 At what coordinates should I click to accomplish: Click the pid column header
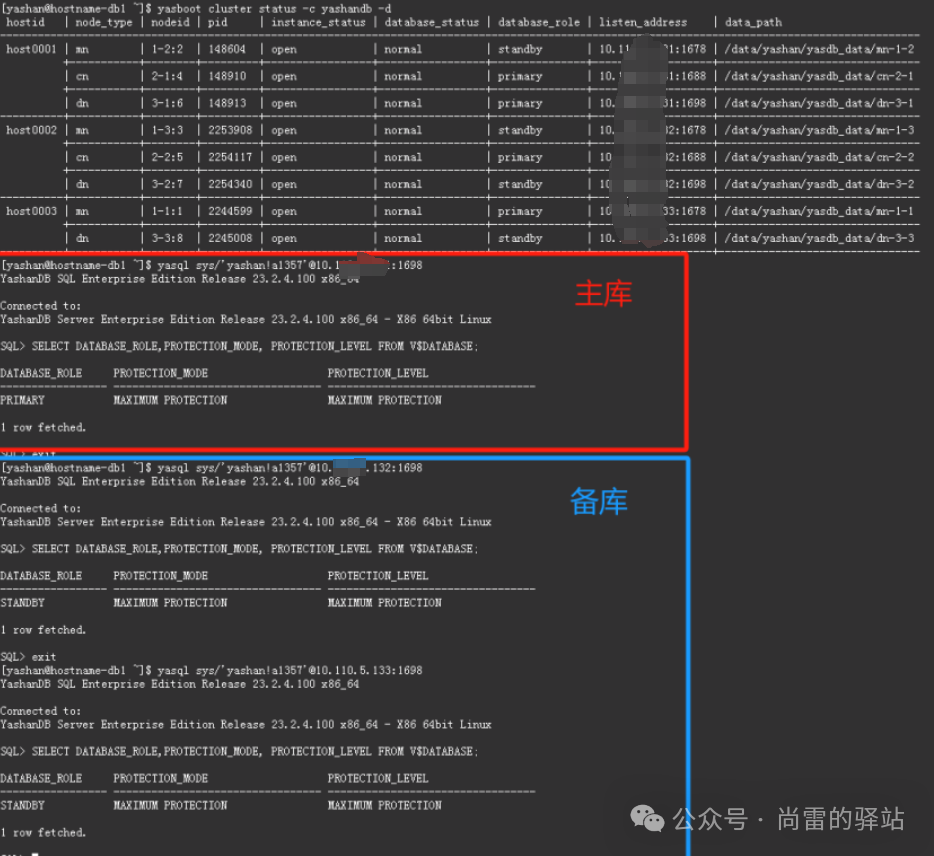[217, 23]
